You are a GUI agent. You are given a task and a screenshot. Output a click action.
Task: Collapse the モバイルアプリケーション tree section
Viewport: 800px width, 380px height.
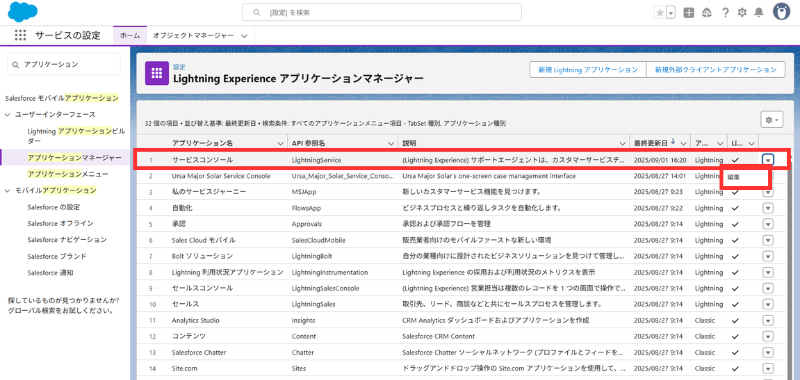(8, 190)
